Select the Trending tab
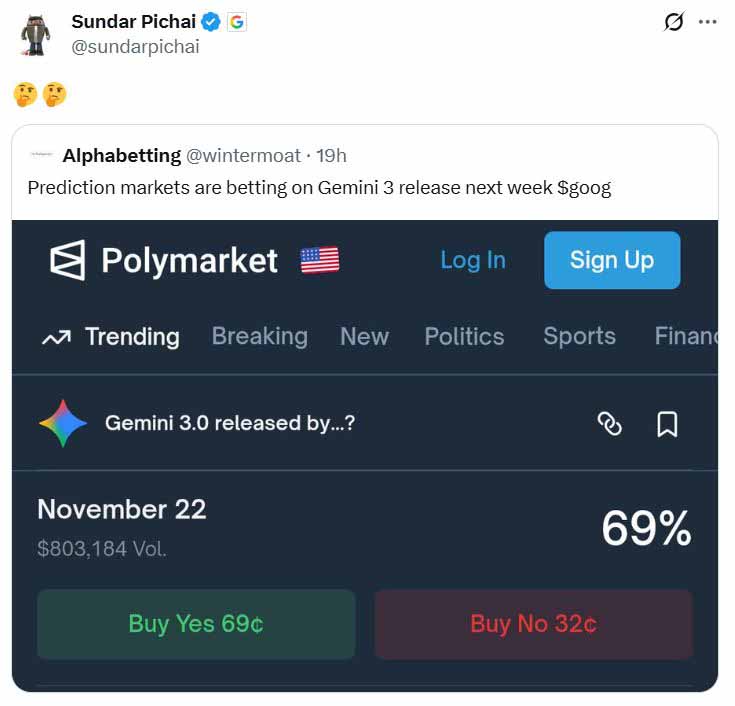 [x=111, y=337]
